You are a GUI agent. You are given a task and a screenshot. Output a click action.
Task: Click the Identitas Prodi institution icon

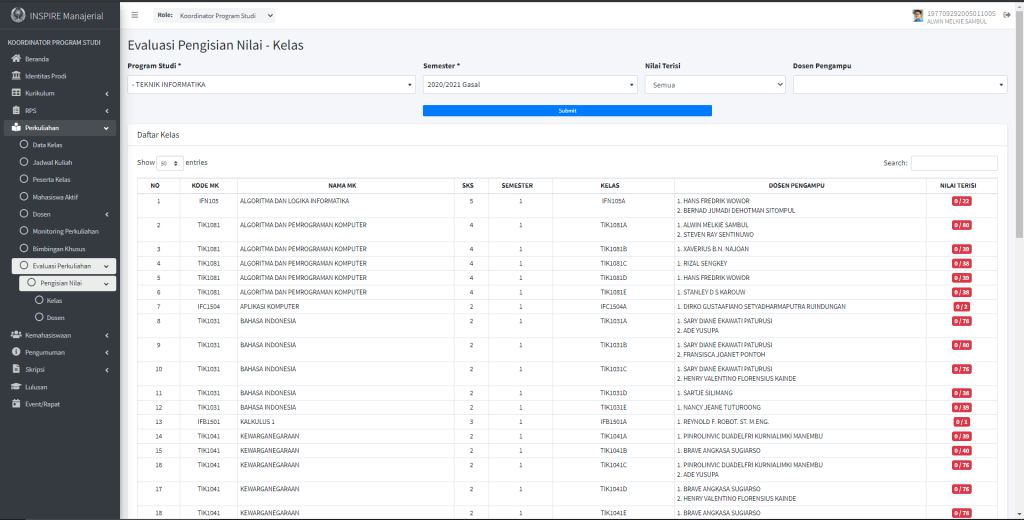coord(16,76)
